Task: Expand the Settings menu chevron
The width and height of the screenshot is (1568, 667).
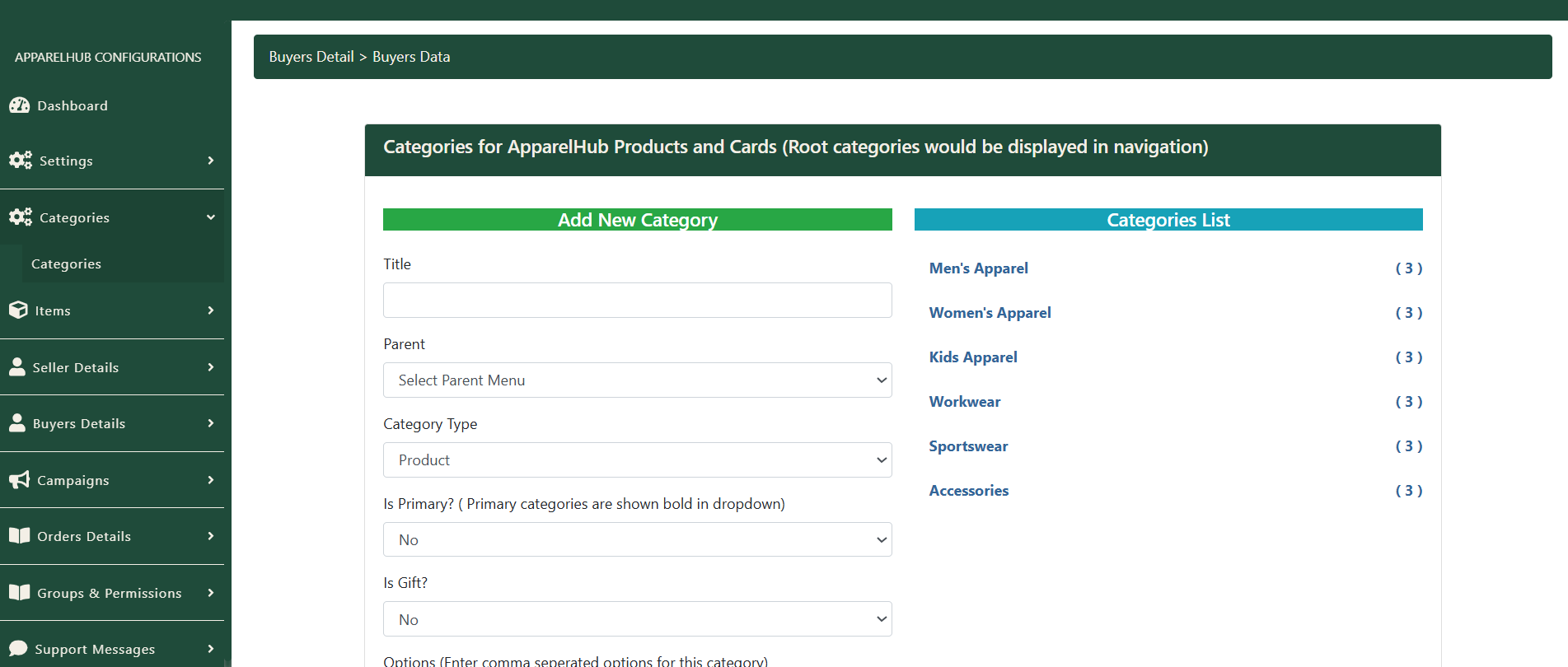Action: [x=211, y=161]
